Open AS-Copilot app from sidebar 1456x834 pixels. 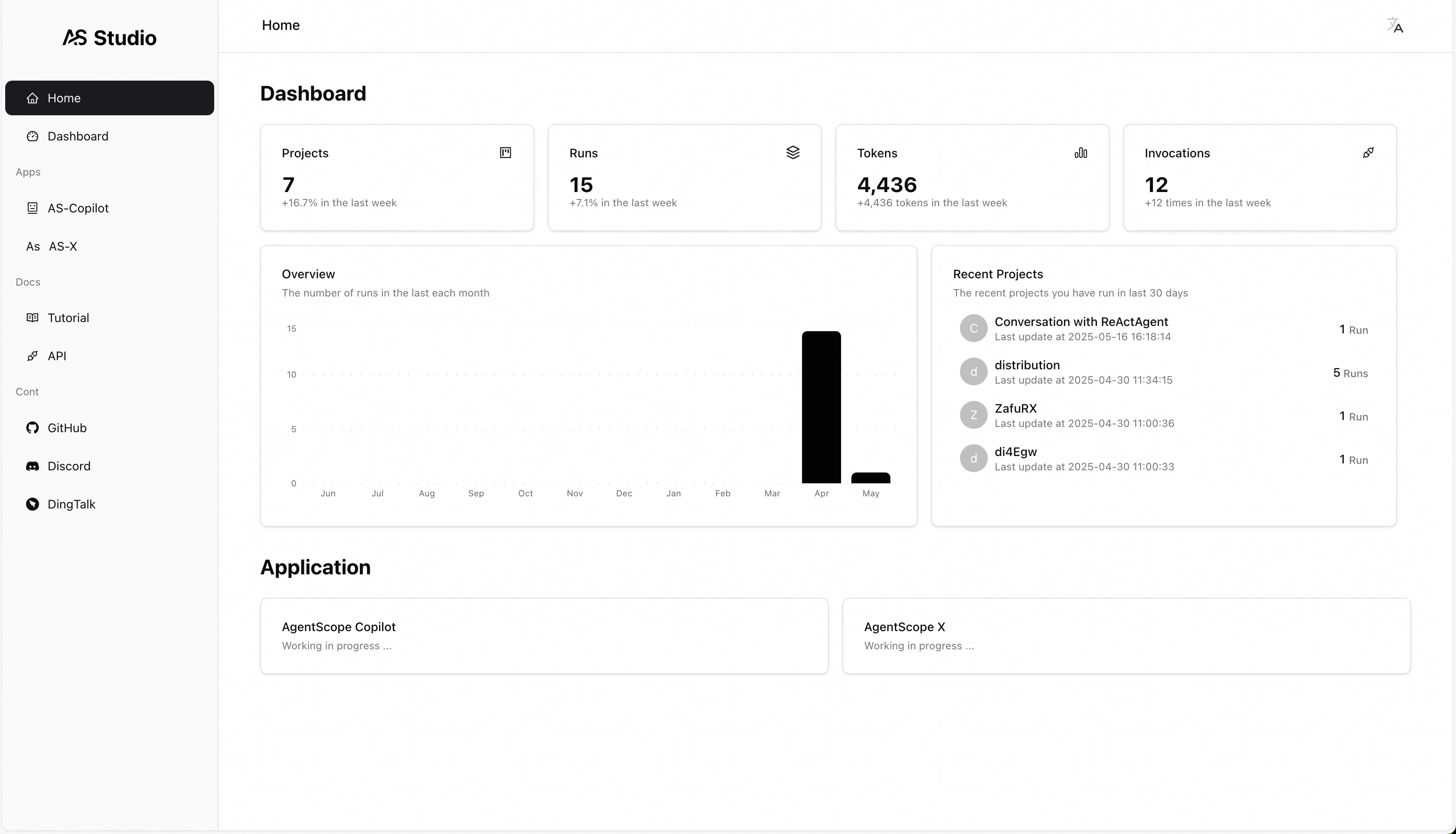tap(78, 208)
